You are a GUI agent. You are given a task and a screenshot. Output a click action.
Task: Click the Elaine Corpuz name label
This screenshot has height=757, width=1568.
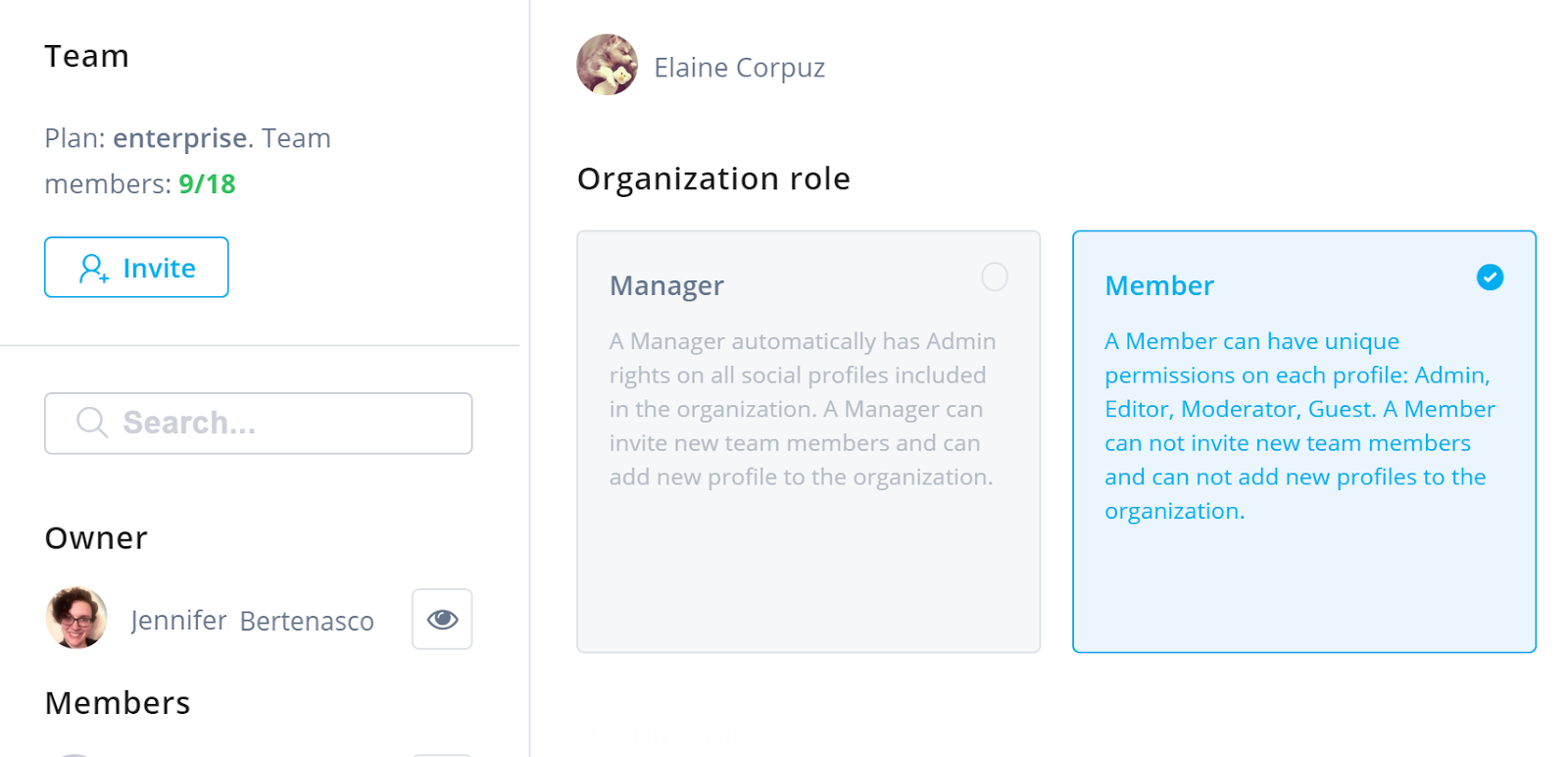coord(739,68)
